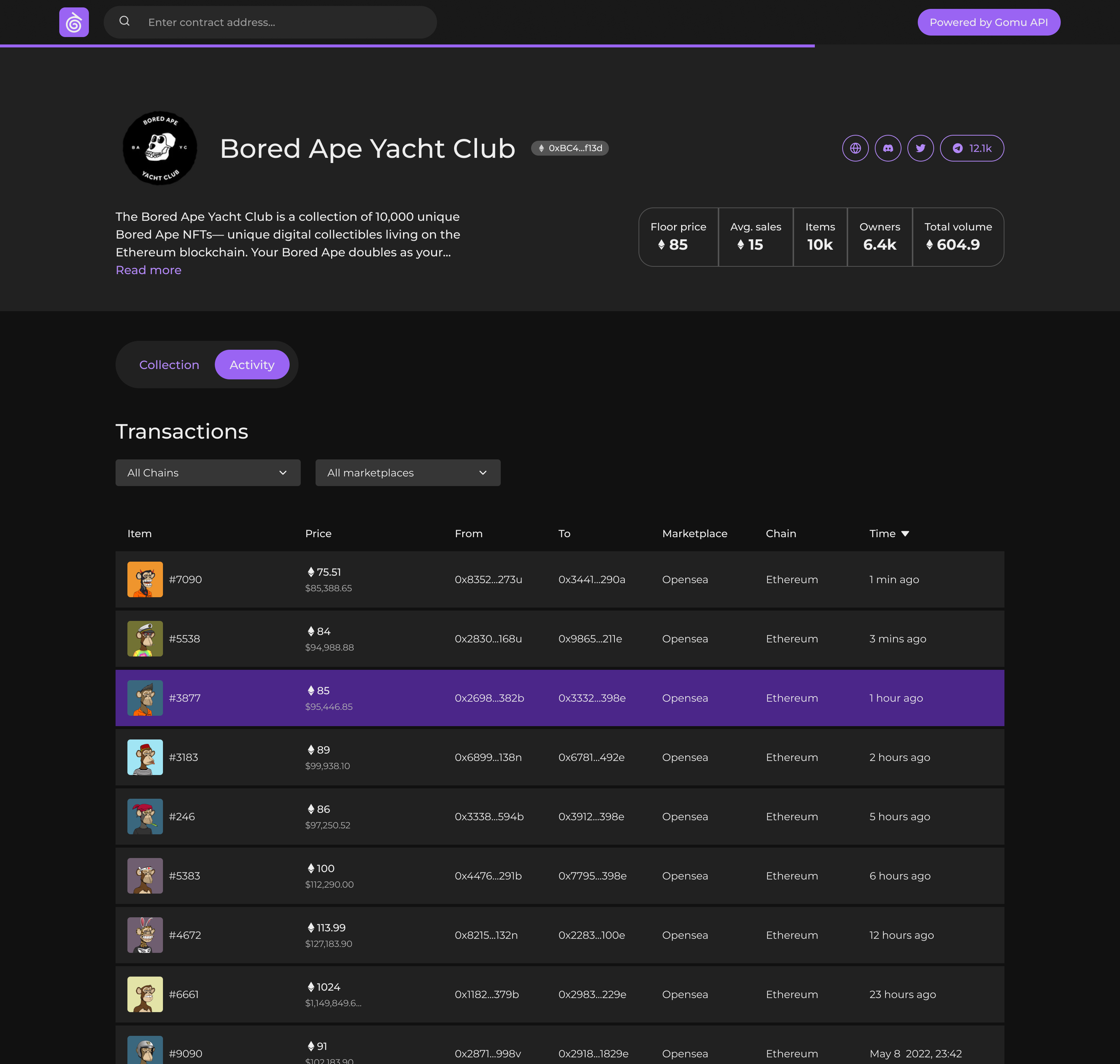Click the Avg. sales 15 stat

pyautogui.click(x=755, y=237)
